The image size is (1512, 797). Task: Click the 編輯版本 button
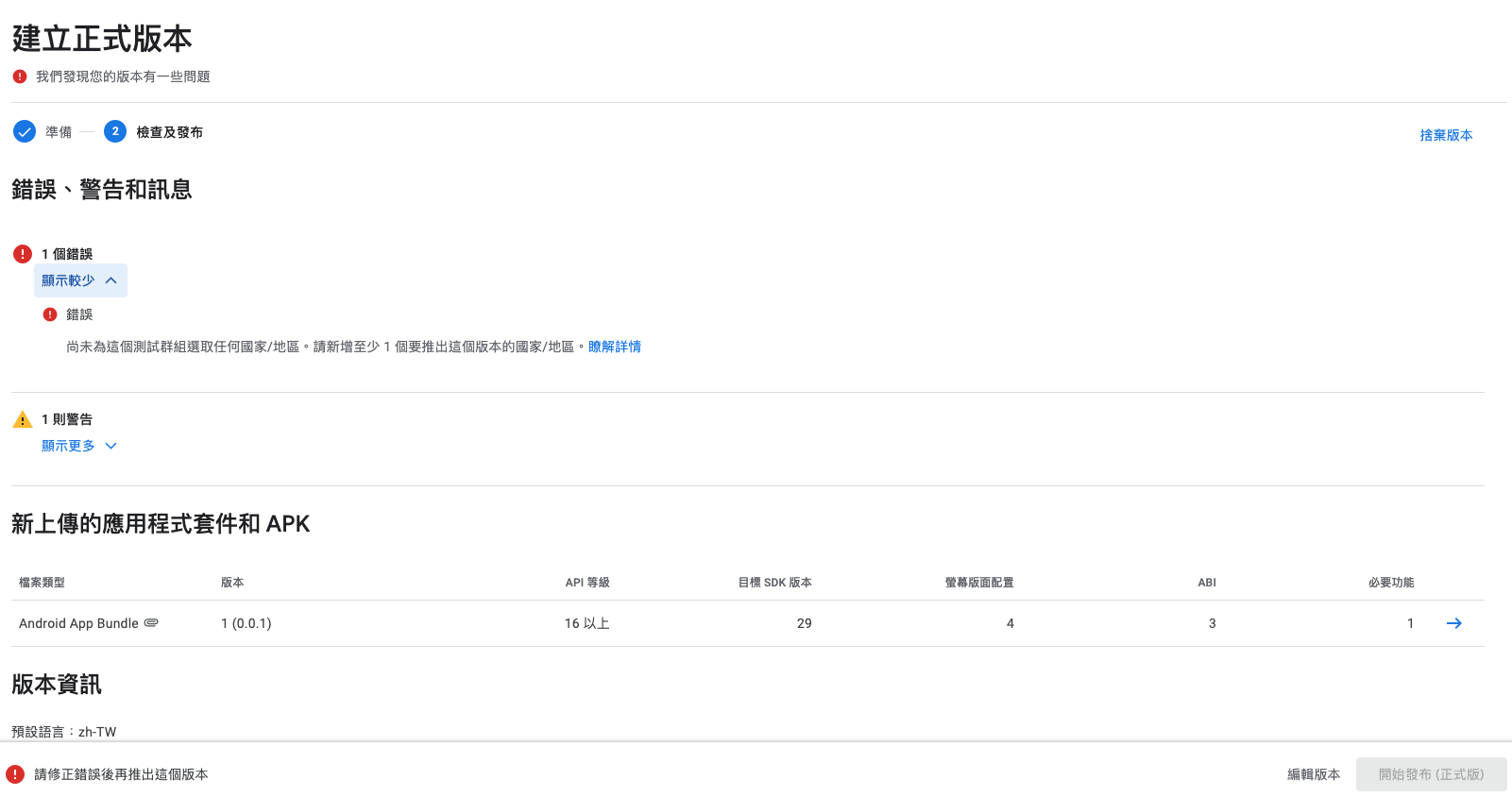tap(1313, 774)
